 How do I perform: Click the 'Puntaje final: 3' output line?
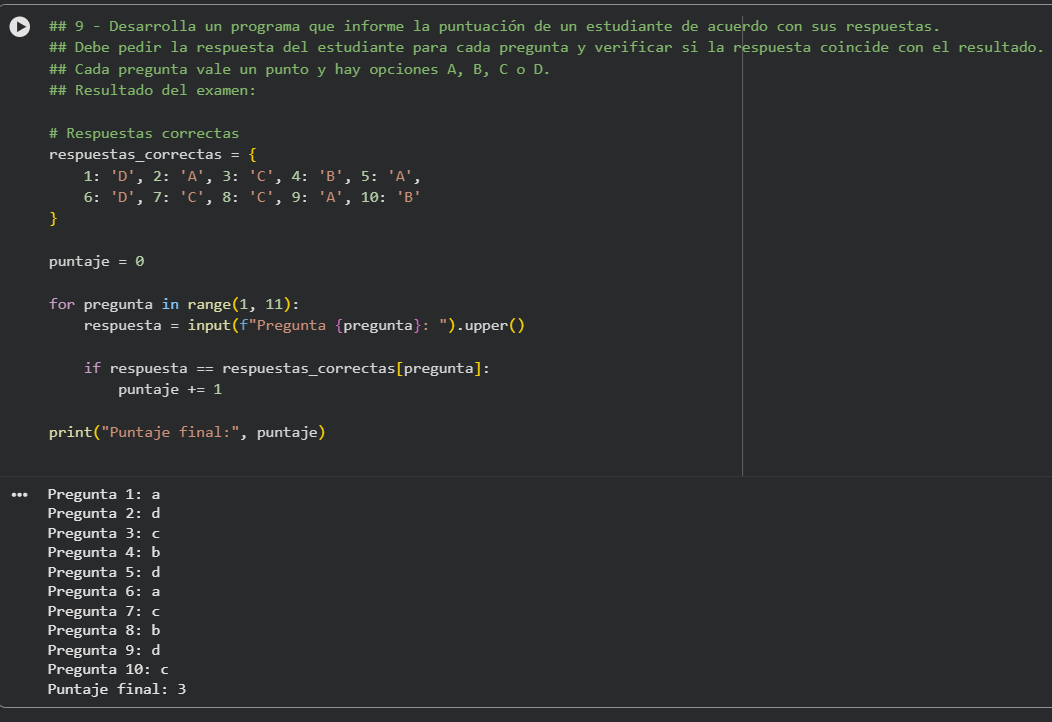pyautogui.click(x=117, y=689)
